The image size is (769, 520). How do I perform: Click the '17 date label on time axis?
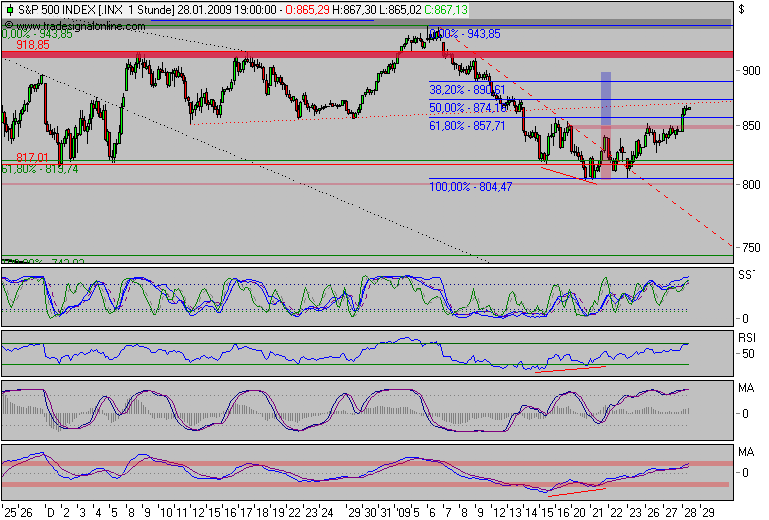[244, 512]
